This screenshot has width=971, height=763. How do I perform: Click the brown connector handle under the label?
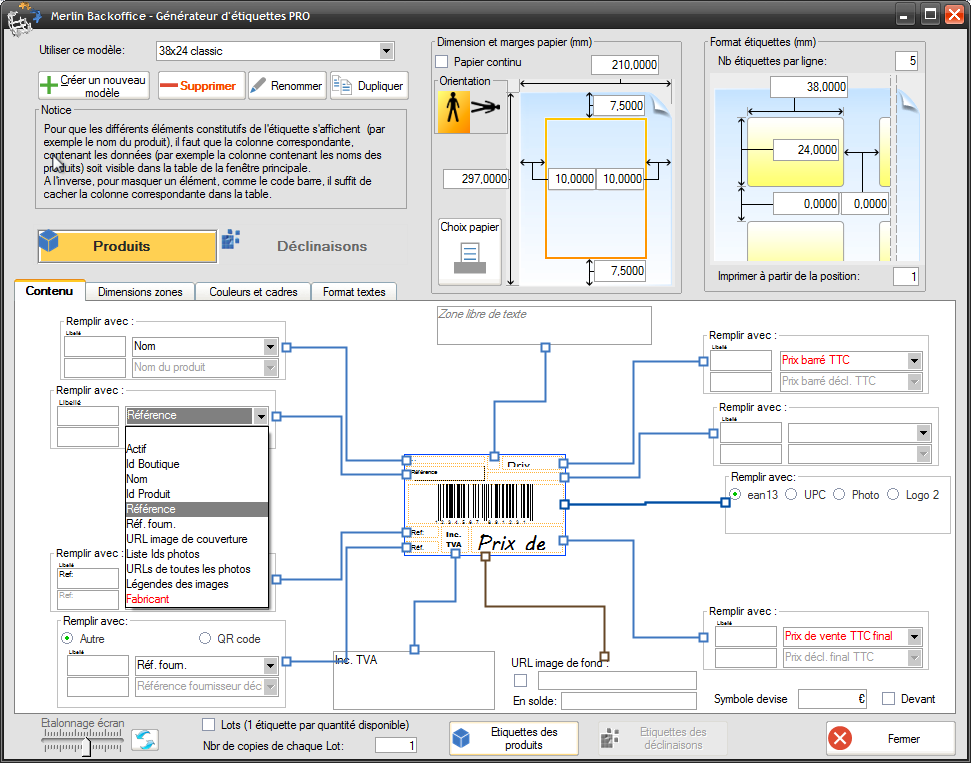tap(486, 557)
